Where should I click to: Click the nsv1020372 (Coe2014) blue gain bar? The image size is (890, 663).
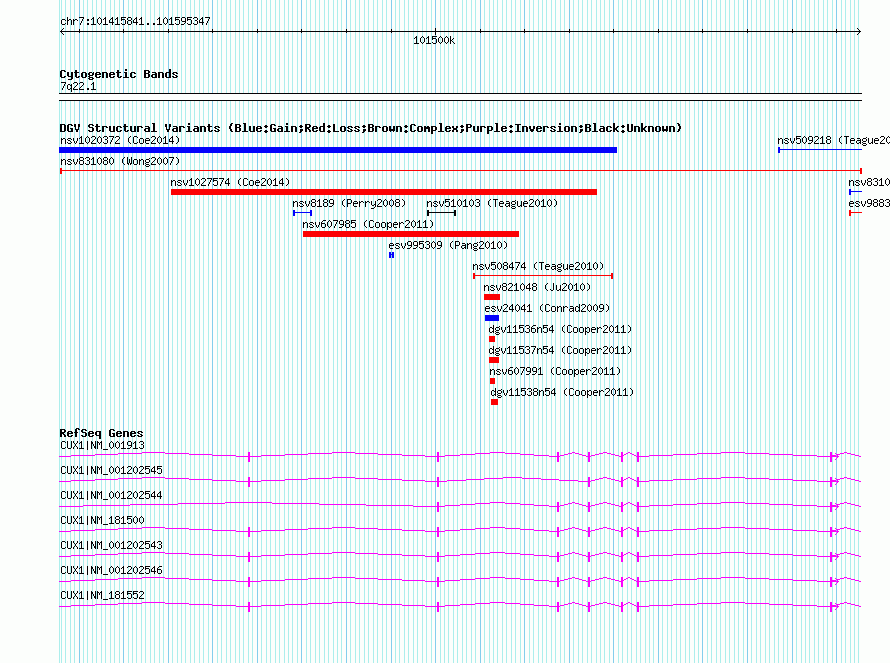click(338, 150)
